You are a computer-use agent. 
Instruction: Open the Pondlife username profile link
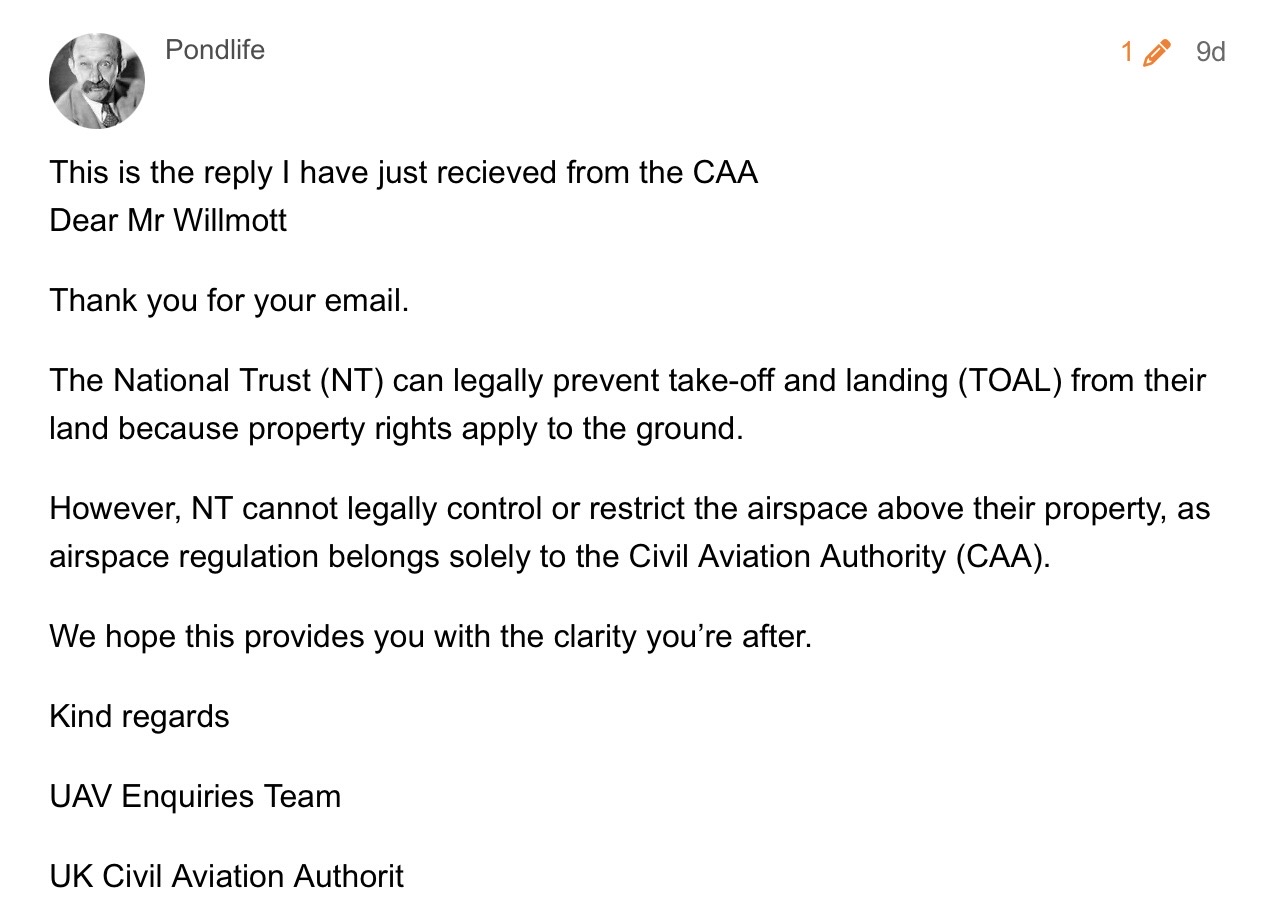215,50
